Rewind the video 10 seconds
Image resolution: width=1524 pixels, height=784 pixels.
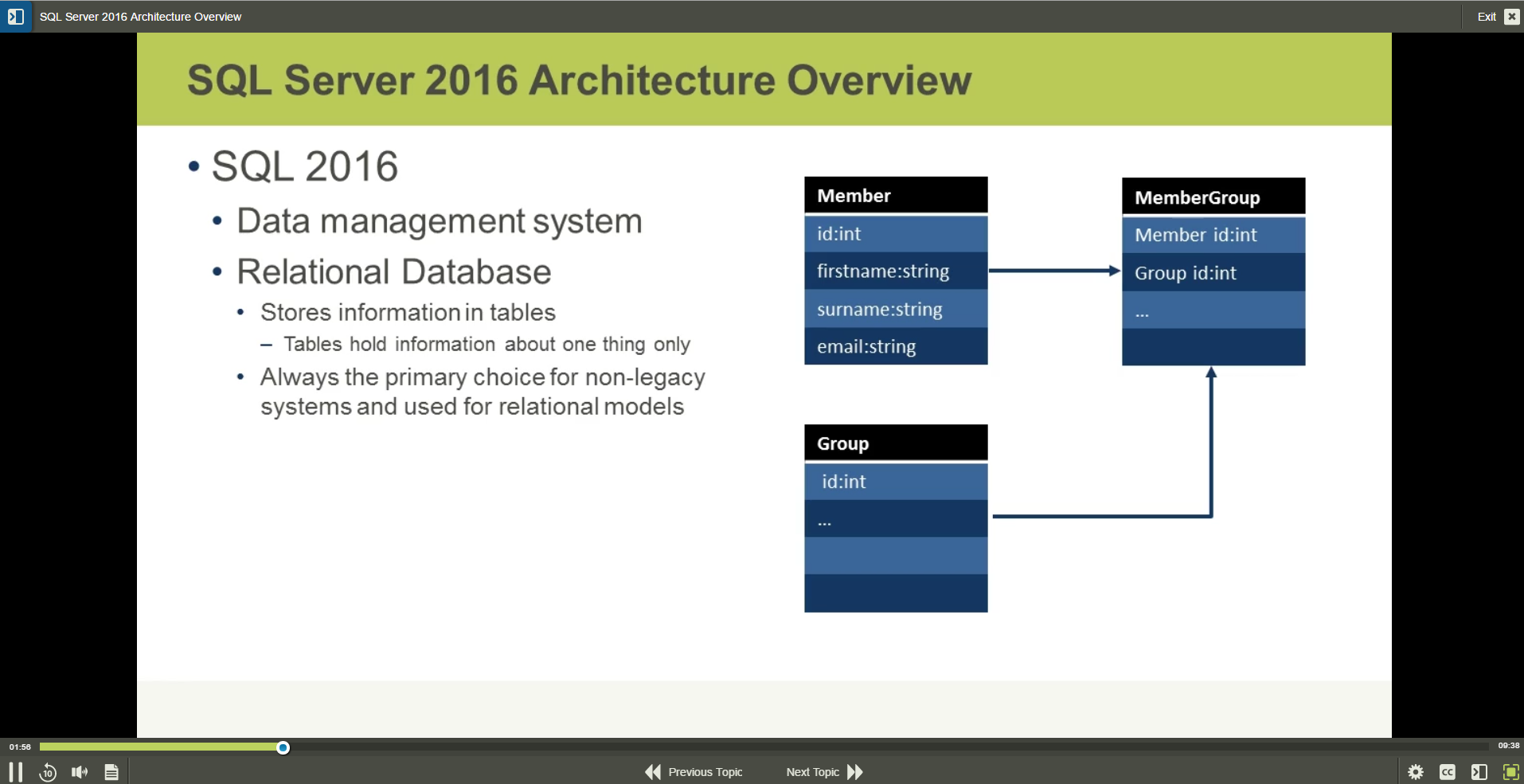(x=47, y=771)
